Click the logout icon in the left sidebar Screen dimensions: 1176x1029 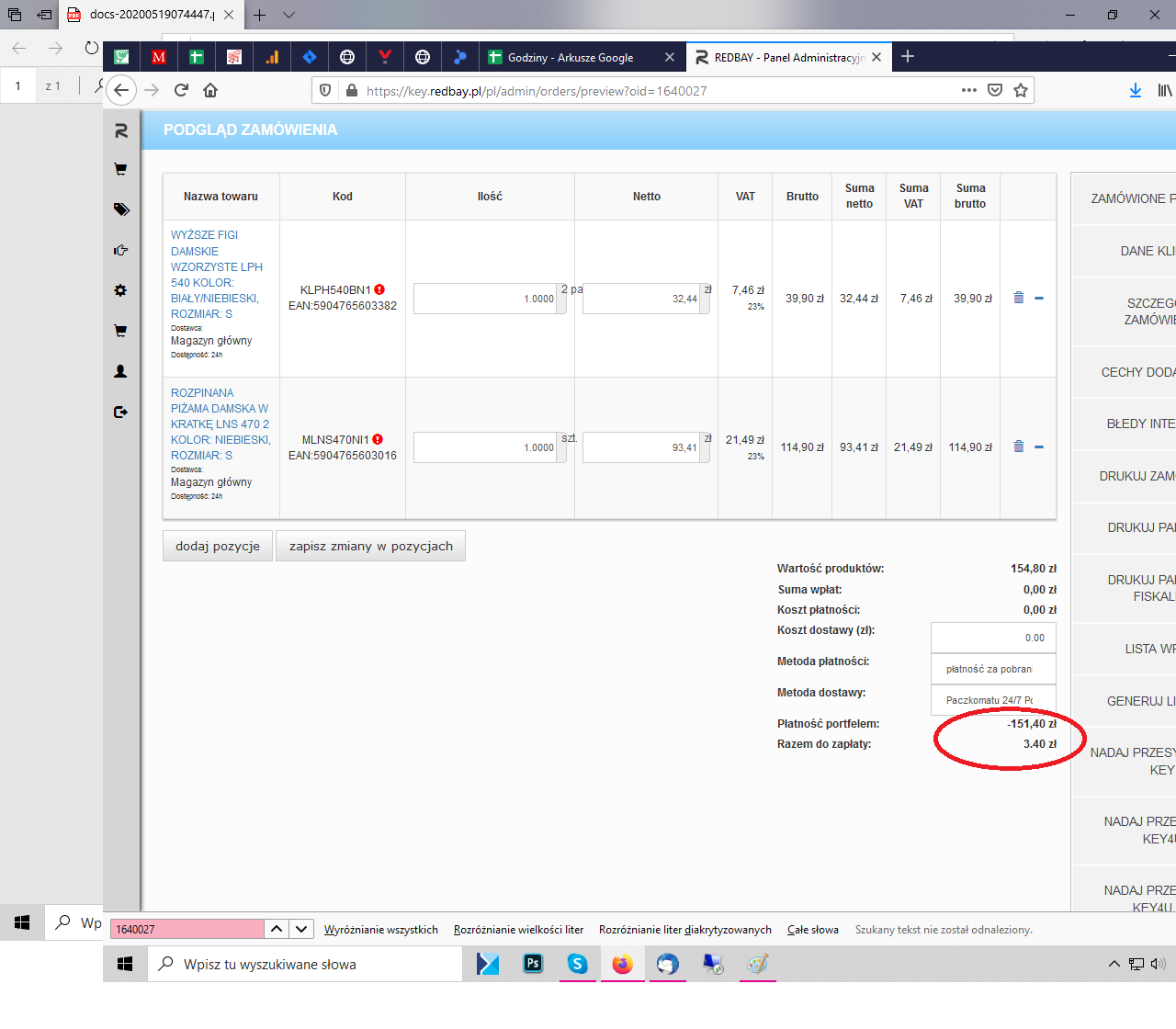coord(120,413)
